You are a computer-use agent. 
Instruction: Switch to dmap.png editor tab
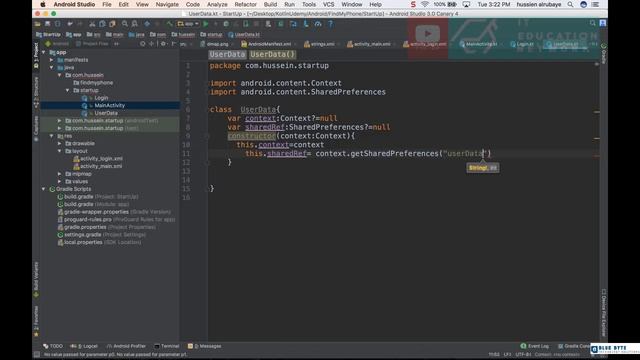point(215,44)
